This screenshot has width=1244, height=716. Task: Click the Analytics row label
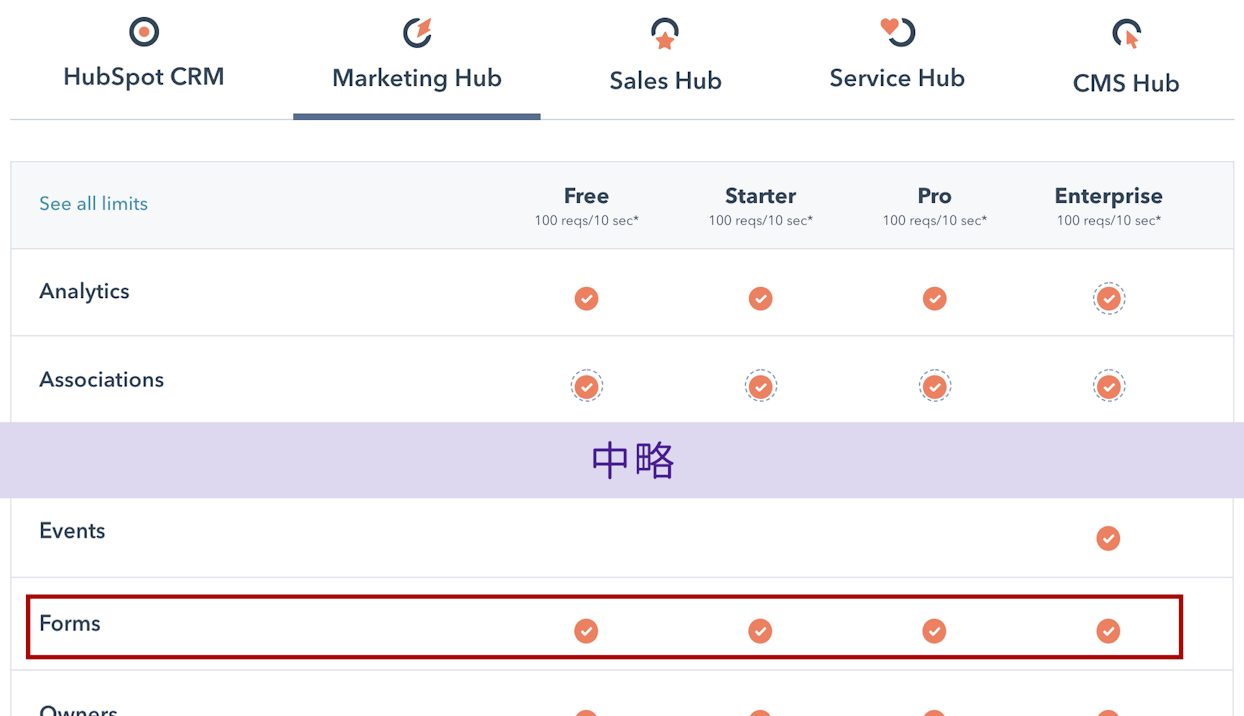[84, 292]
